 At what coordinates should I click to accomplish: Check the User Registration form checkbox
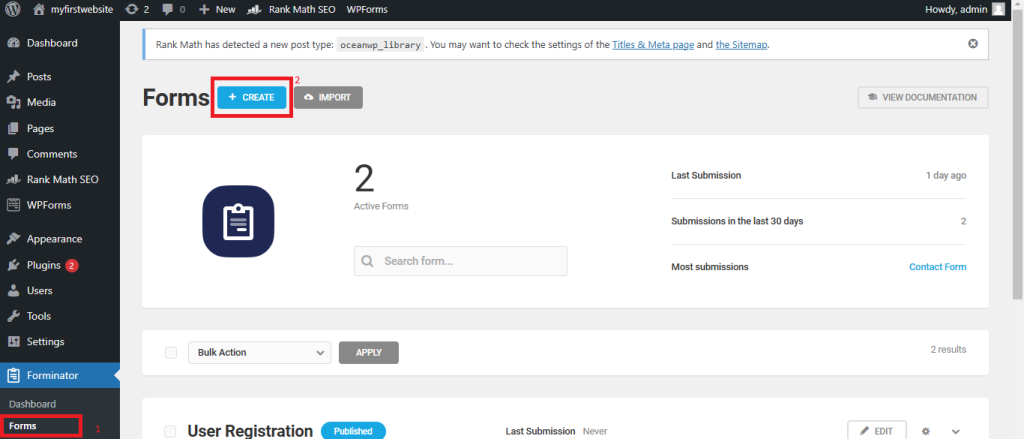coord(171,431)
